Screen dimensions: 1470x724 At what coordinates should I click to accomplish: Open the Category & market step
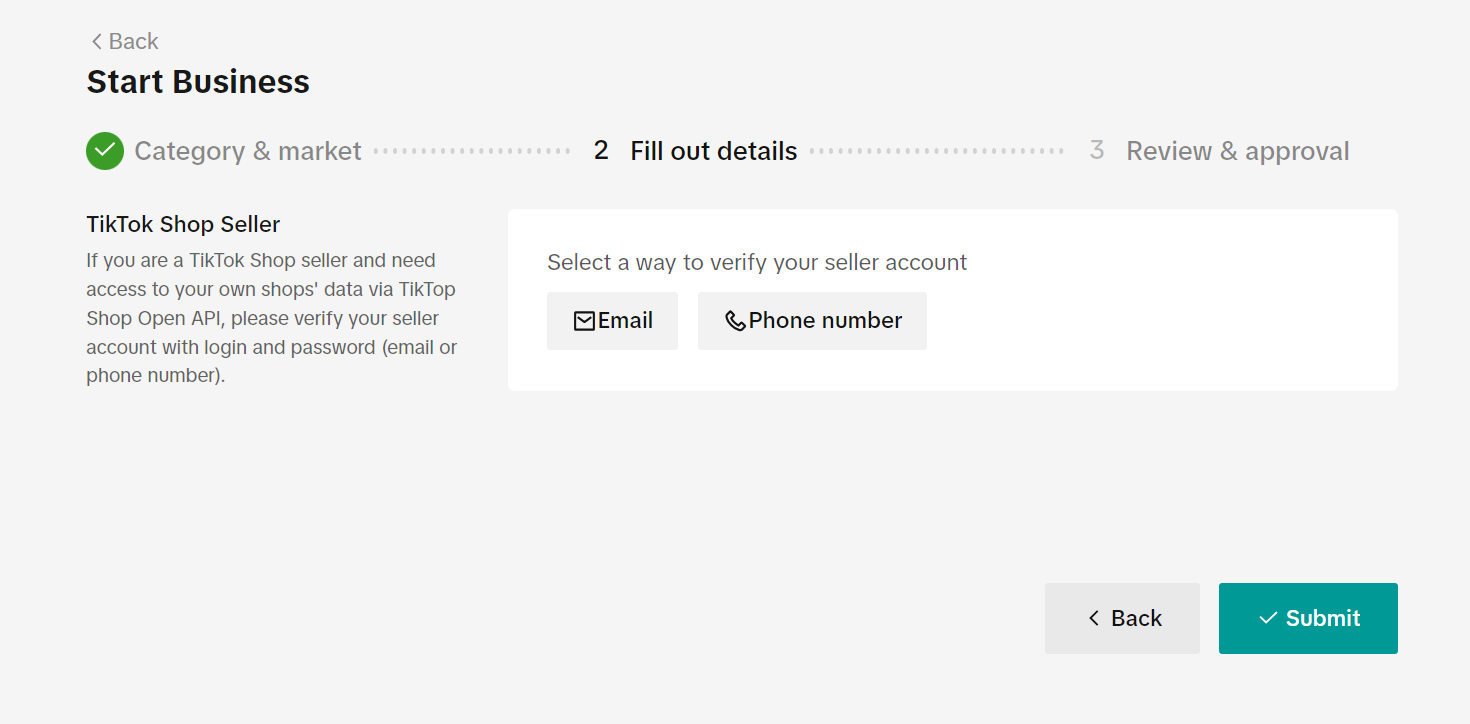[248, 151]
